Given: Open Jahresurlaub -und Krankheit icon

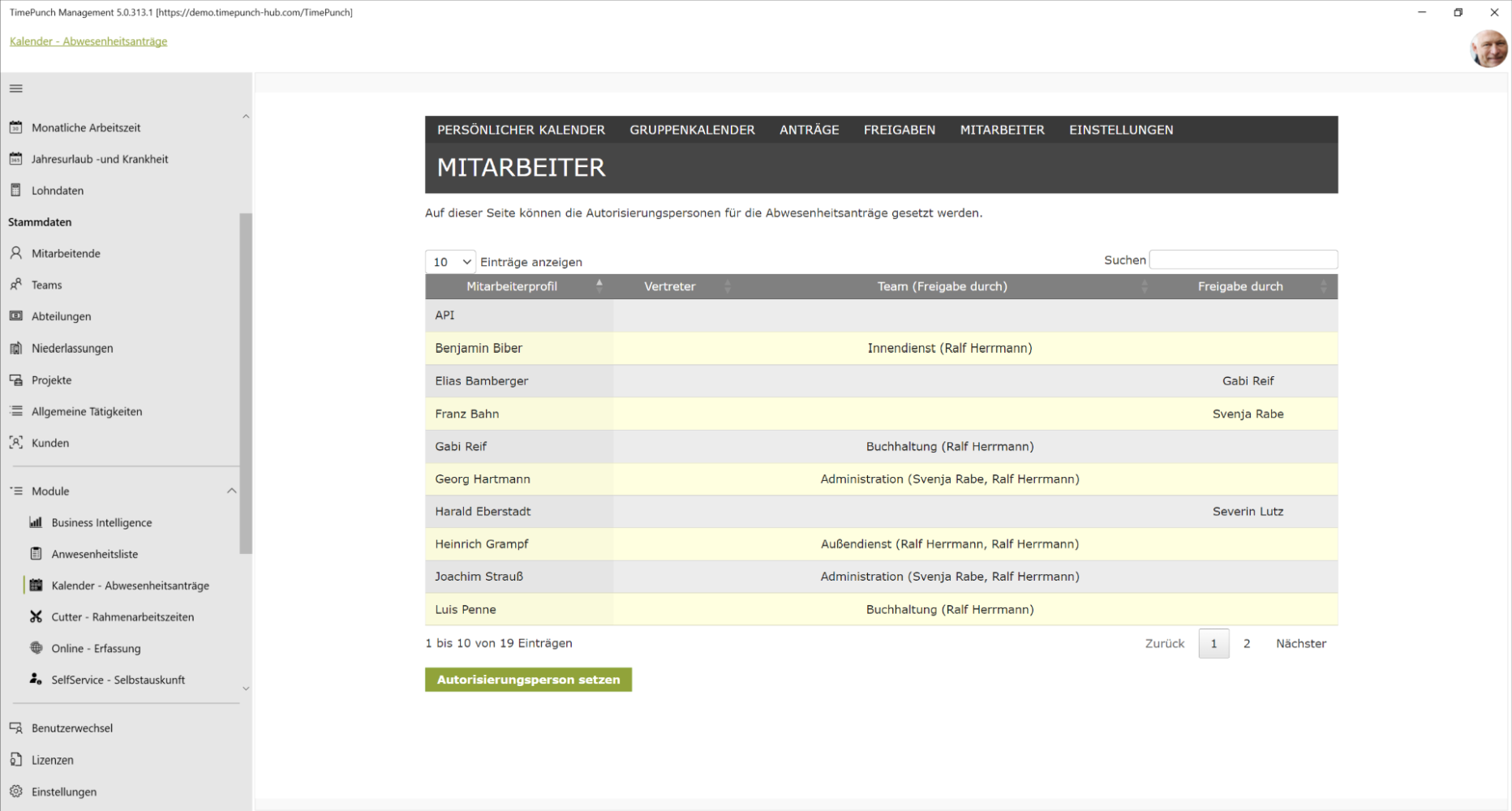Looking at the screenshot, I should (x=15, y=159).
